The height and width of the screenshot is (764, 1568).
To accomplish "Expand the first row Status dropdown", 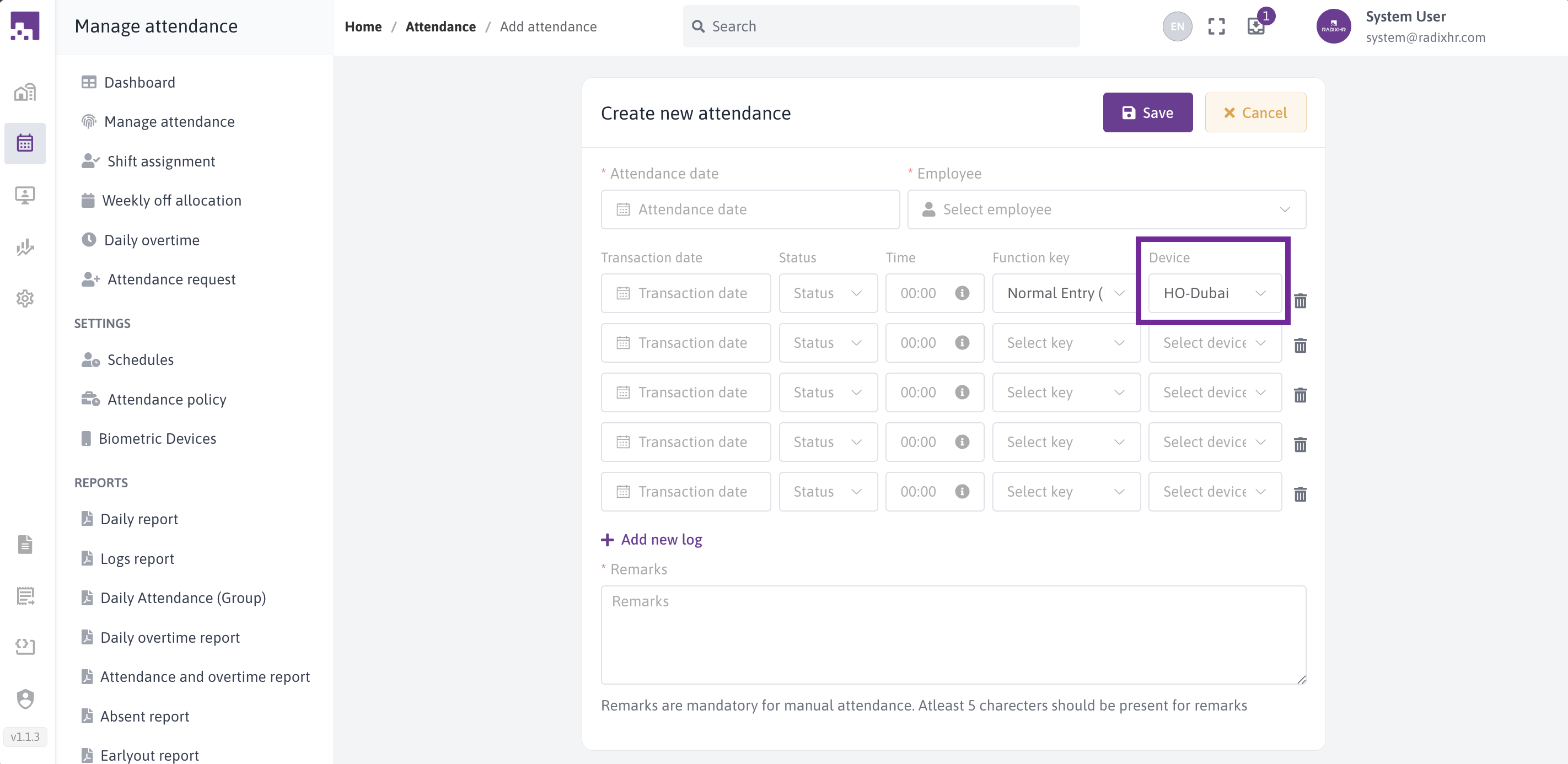I will click(x=827, y=293).
